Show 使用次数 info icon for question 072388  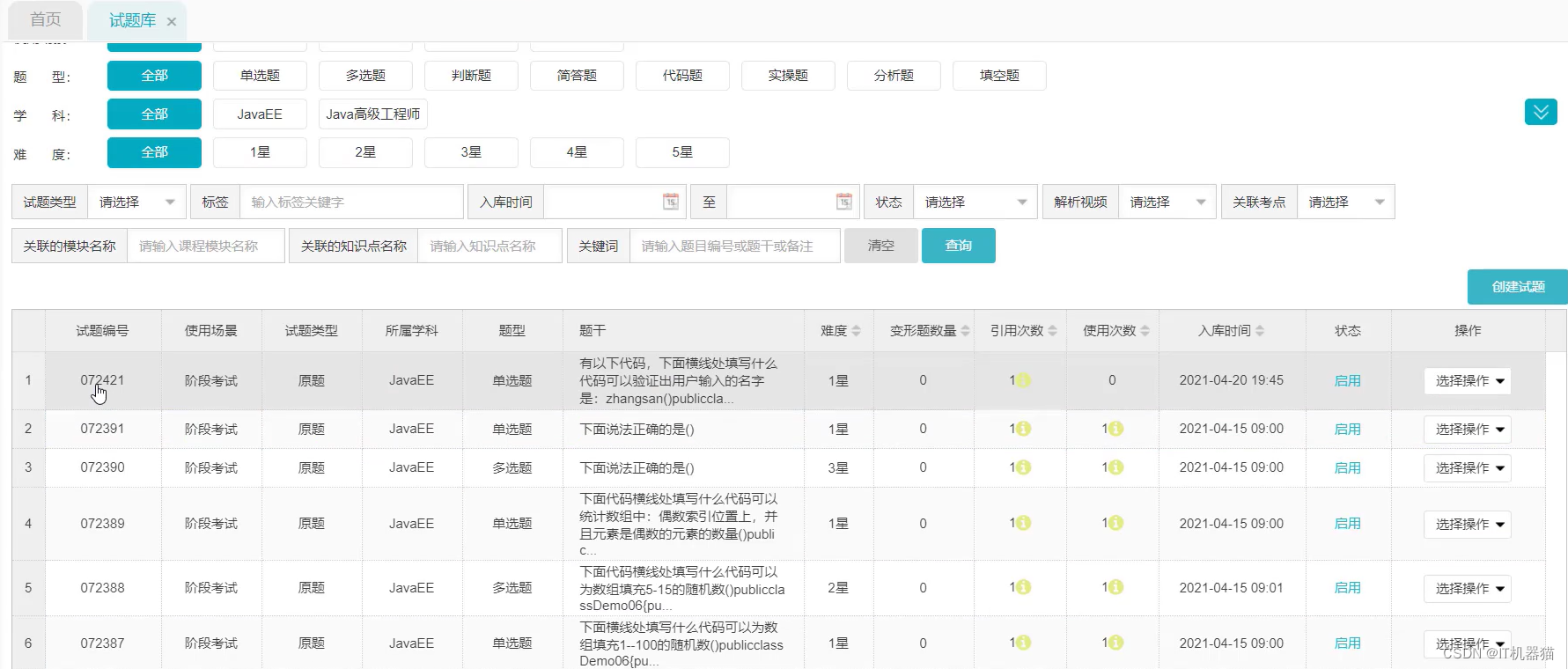click(1115, 587)
